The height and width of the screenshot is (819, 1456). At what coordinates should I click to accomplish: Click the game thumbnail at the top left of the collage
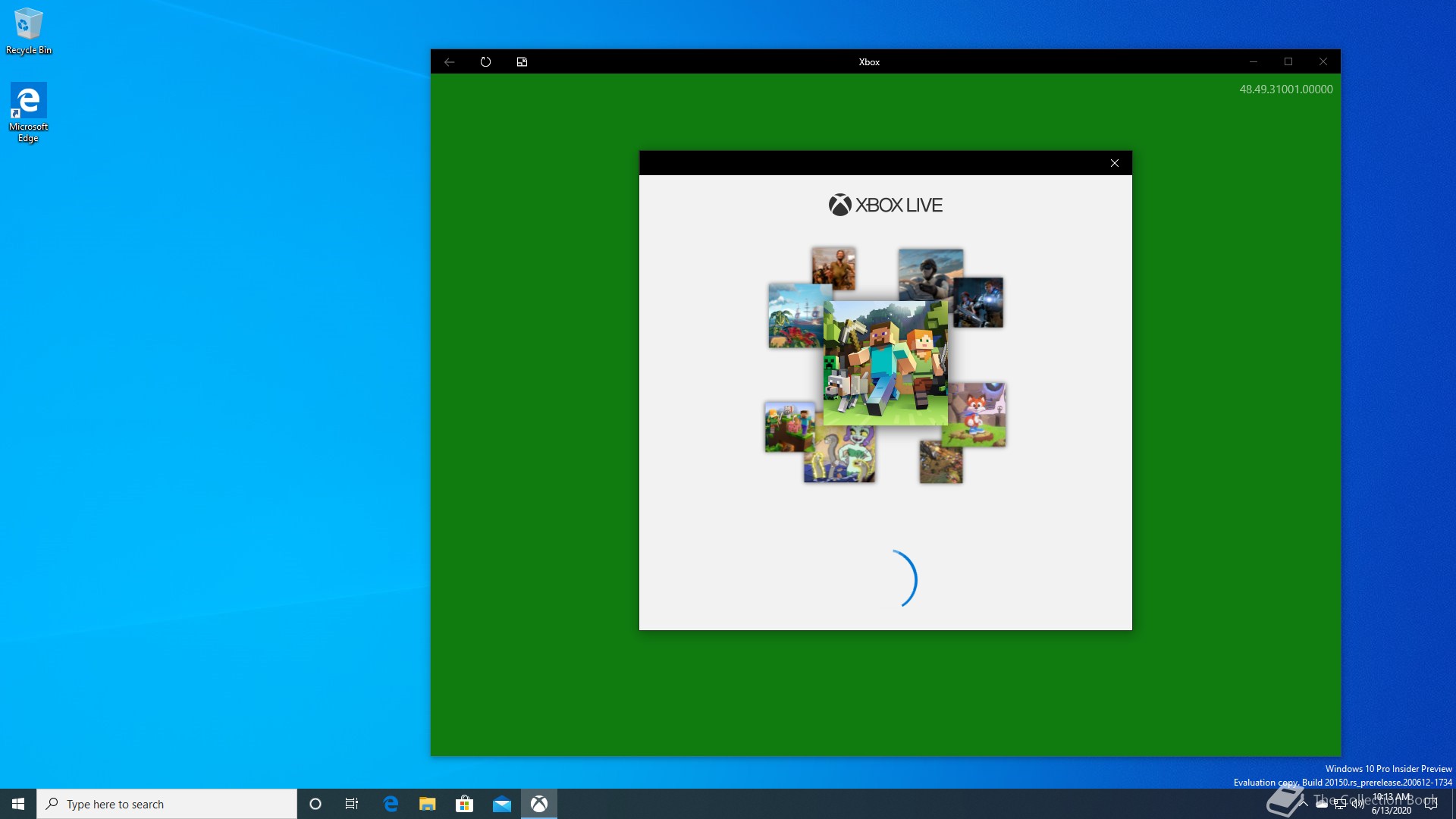coord(833,268)
